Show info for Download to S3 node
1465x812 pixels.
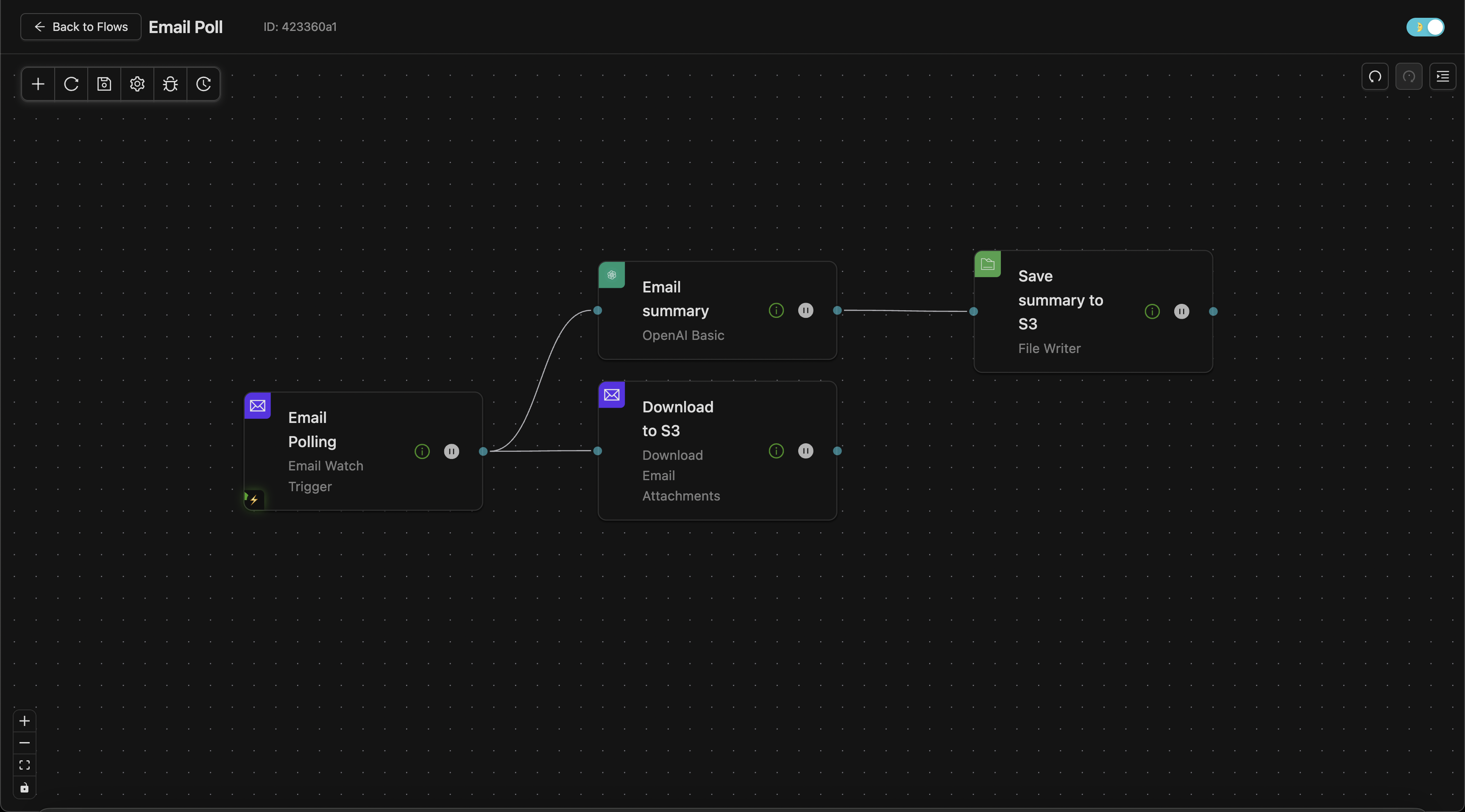click(x=776, y=451)
